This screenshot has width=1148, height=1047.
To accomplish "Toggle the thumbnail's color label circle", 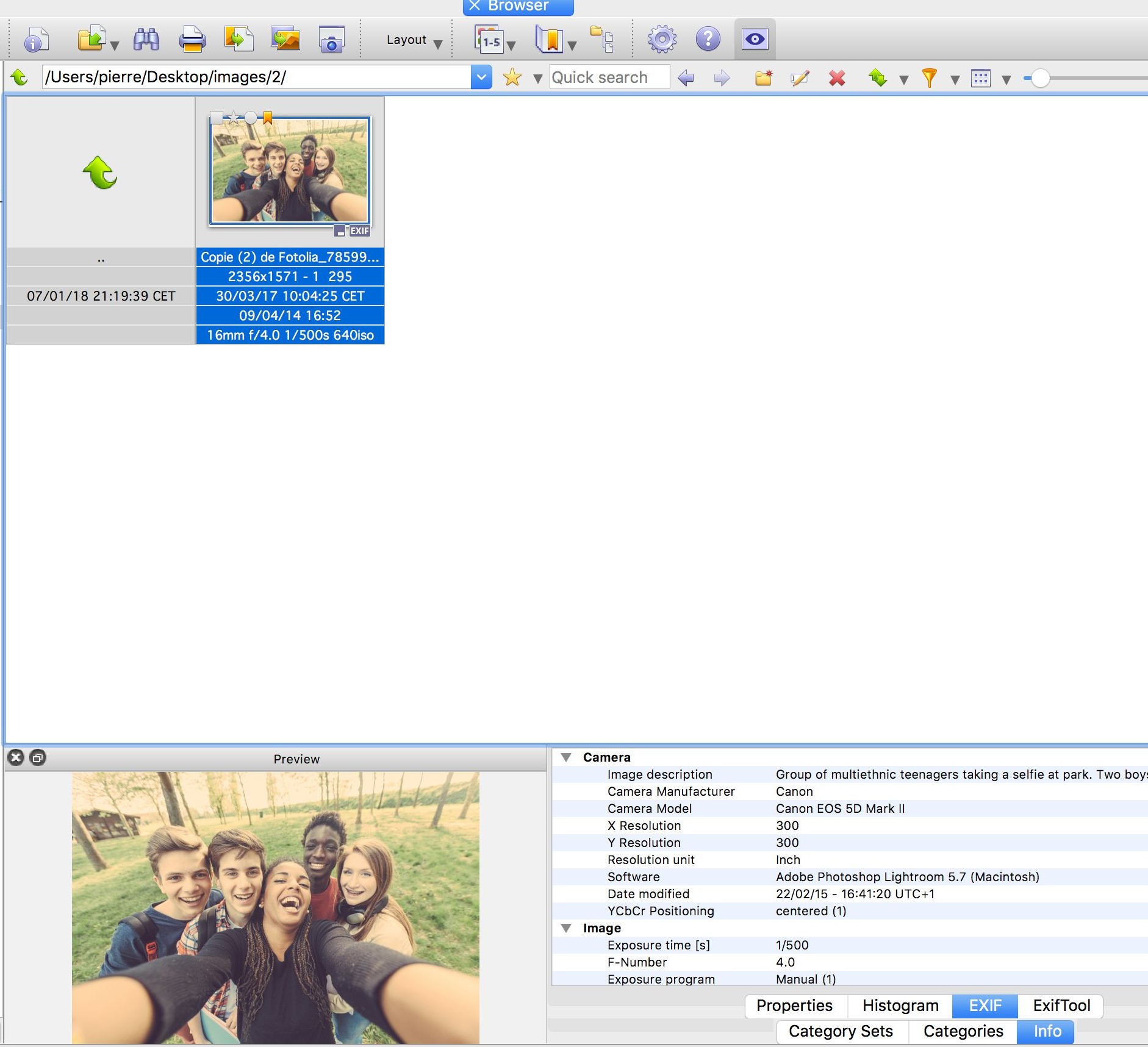I will point(251,117).
